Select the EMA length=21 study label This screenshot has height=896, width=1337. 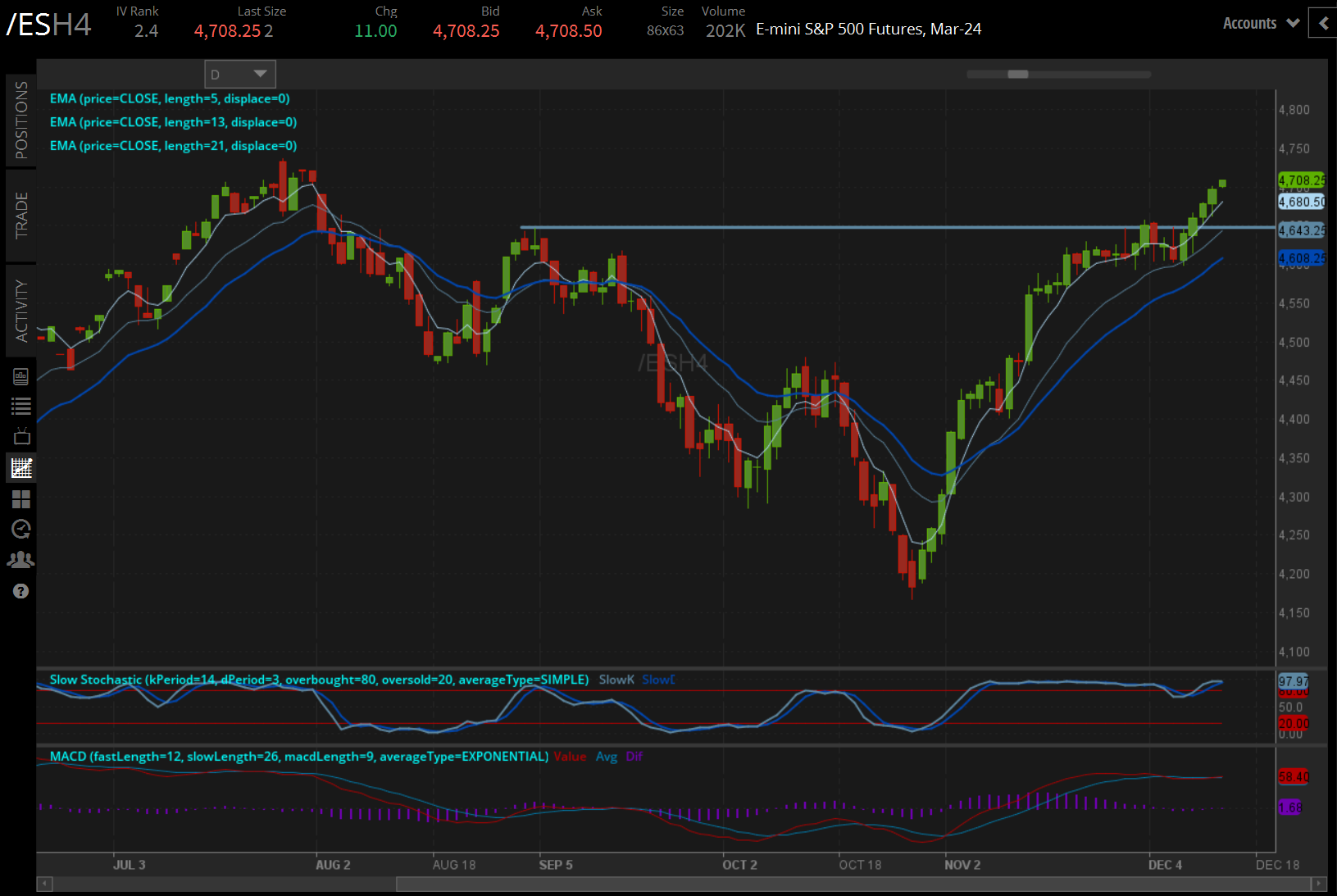tap(173, 146)
